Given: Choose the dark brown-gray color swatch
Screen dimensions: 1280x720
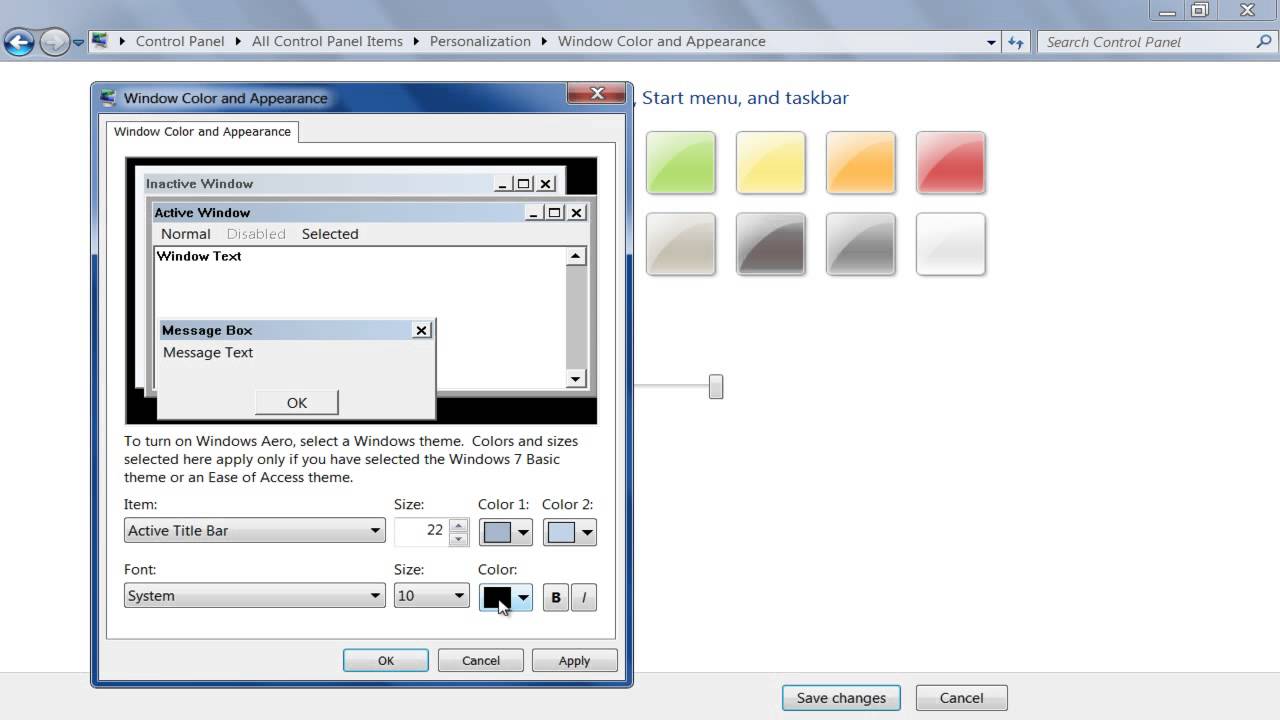Looking at the screenshot, I should click(x=771, y=244).
